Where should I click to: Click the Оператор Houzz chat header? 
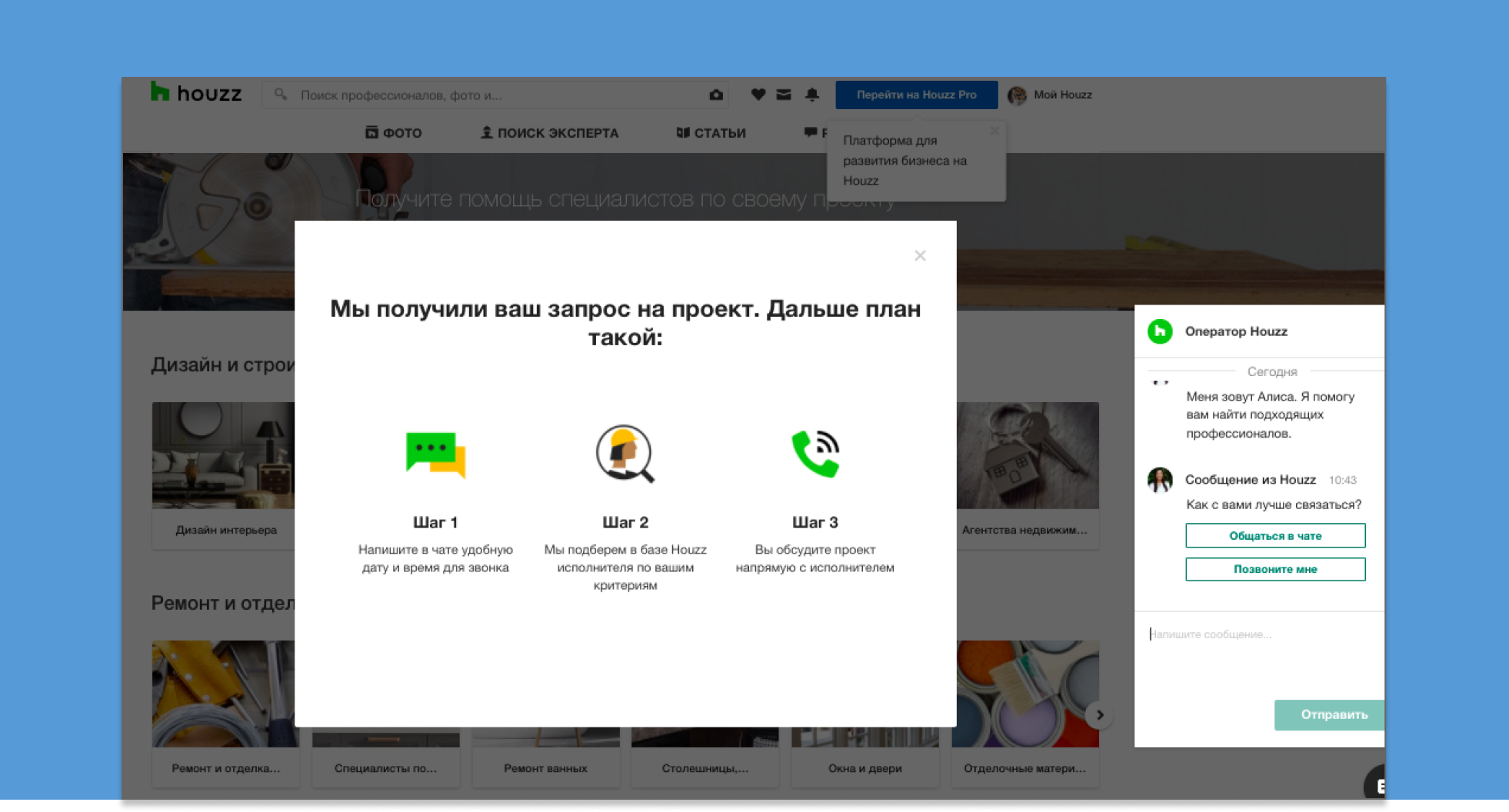[x=1236, y=331]
